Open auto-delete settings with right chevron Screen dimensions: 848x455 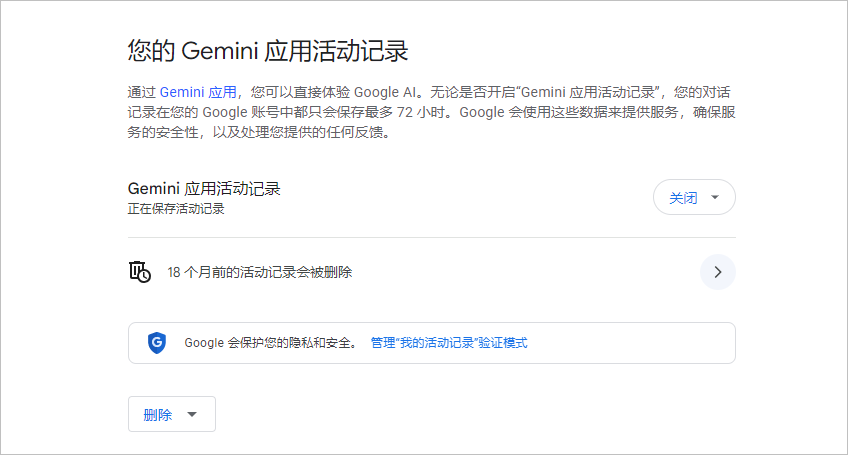click(x=717, y=272)
